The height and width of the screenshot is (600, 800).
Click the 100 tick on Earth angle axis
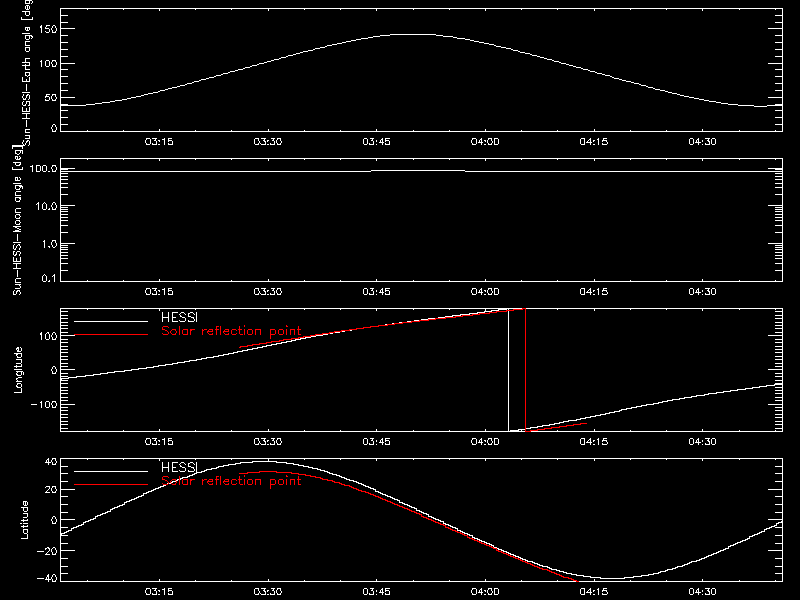(x=47, y=64)
